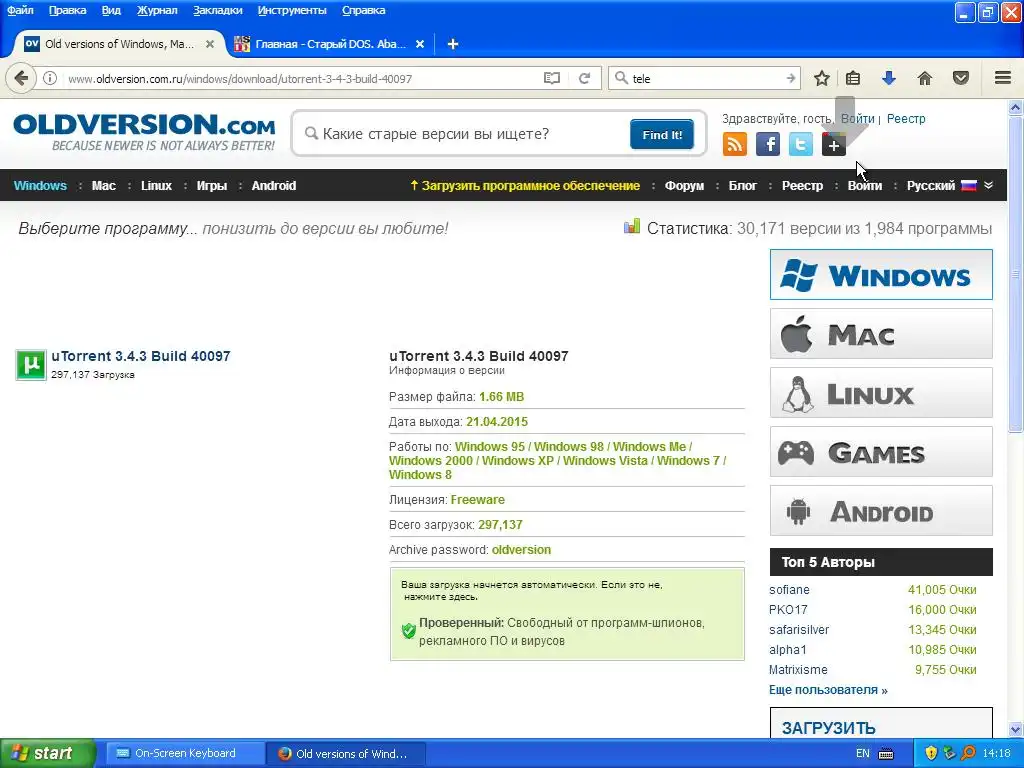
Task: Open Android in the black navigation bar
Action: (274, 185)
